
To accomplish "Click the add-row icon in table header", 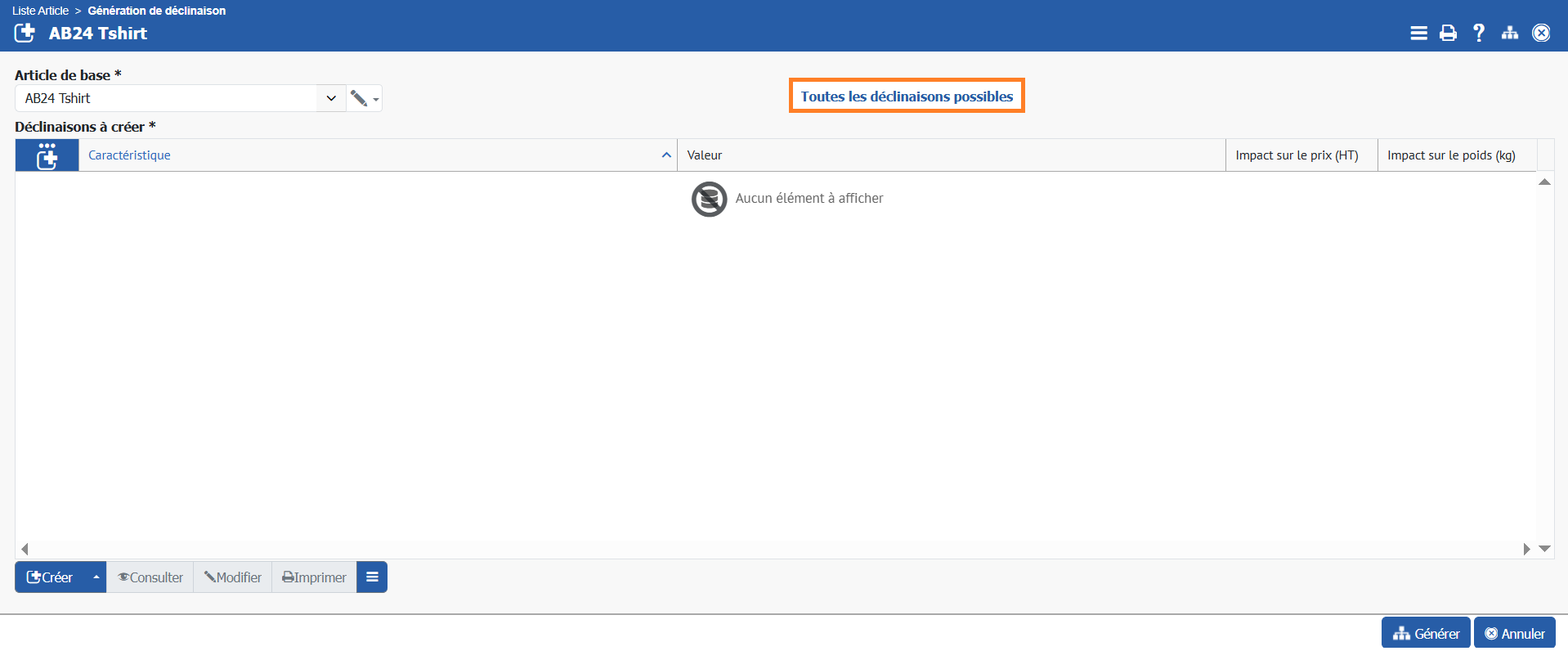I will click(x=47, y=155).
